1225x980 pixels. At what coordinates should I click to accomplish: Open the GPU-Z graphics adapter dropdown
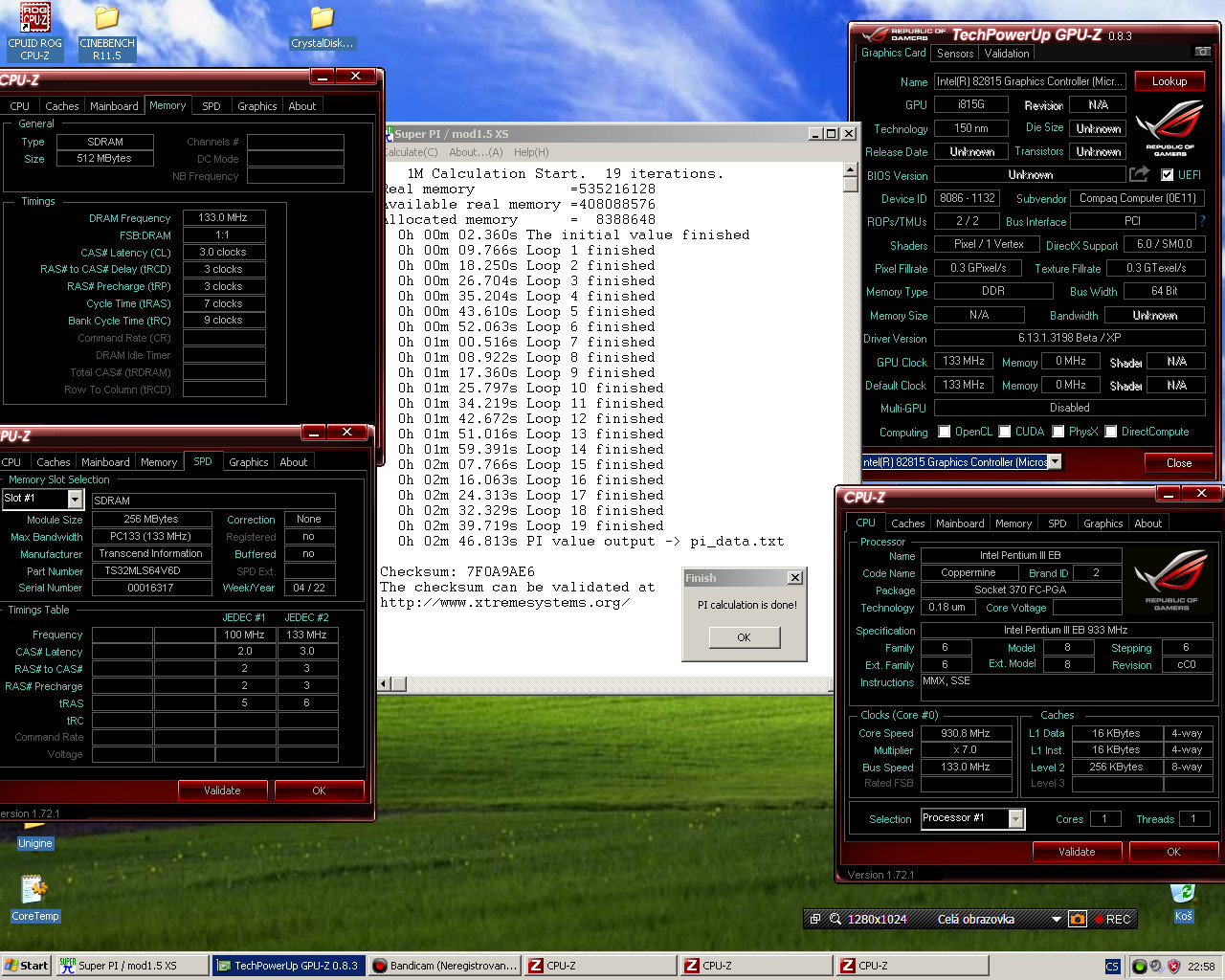coord(1055,462)
